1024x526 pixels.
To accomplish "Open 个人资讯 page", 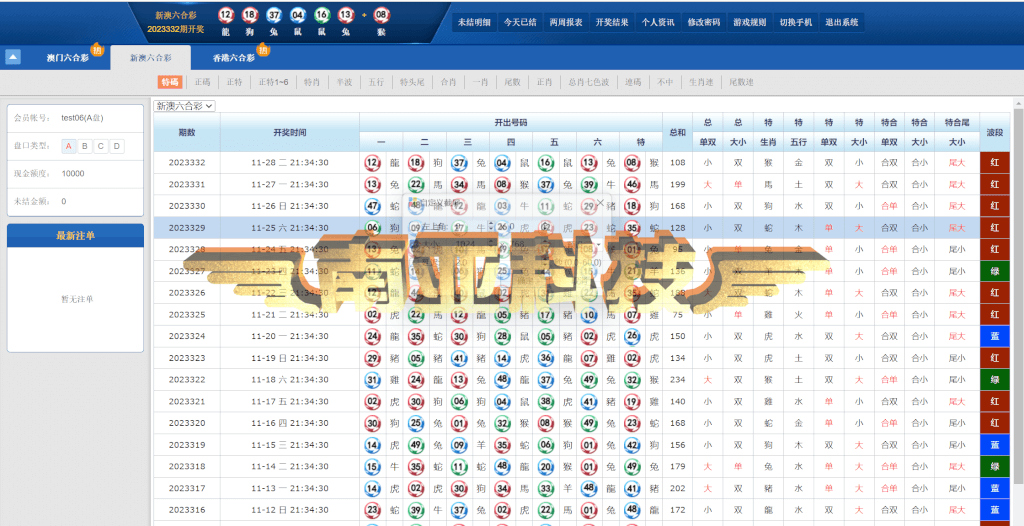I will click(658, 22).
